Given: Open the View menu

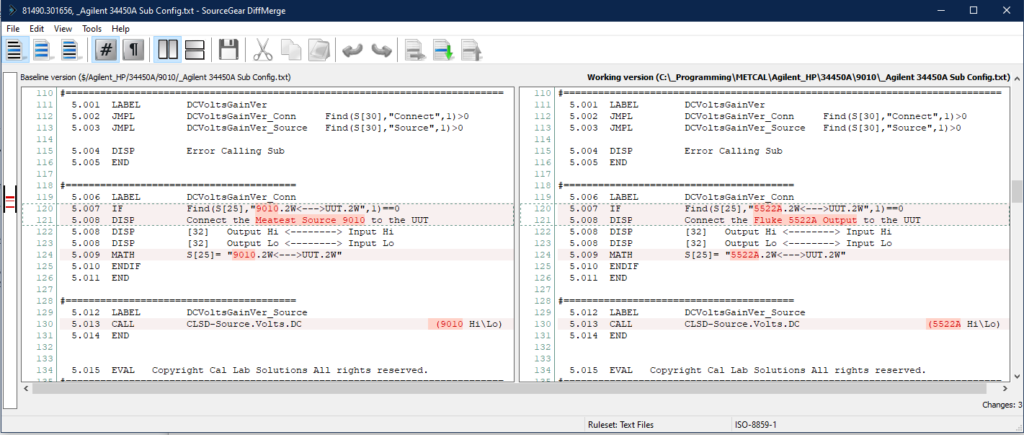Looking at the screenshot, I should (63, 29).
